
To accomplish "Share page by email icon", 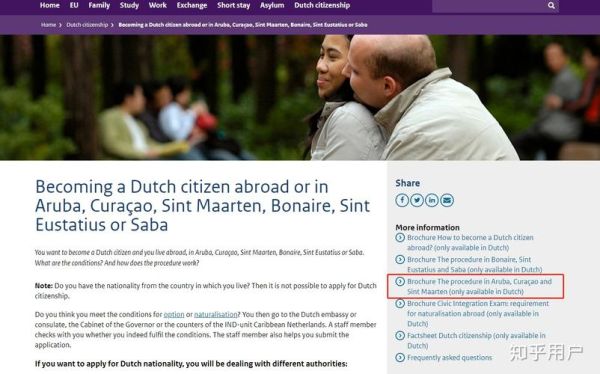I will tap(447, 200).
